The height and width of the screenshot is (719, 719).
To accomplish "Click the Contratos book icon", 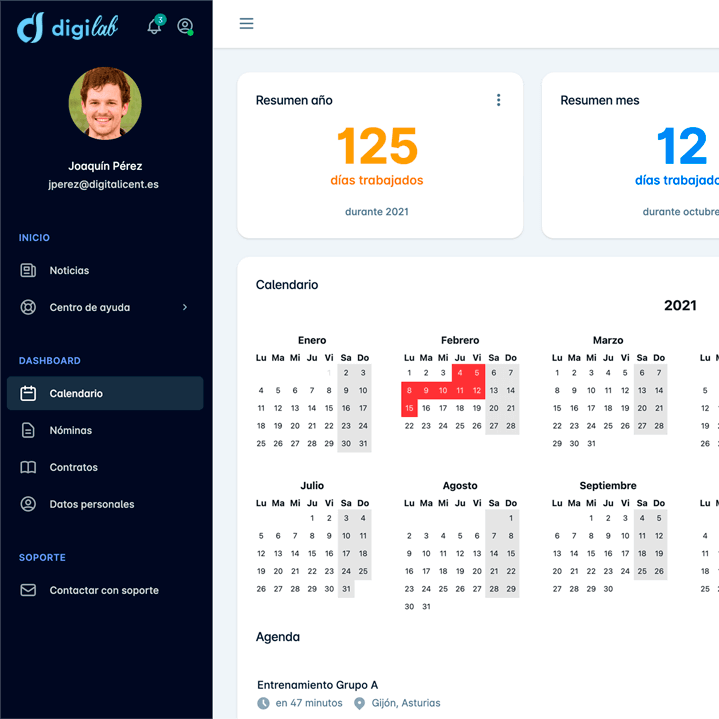I will tap(29, 468).
